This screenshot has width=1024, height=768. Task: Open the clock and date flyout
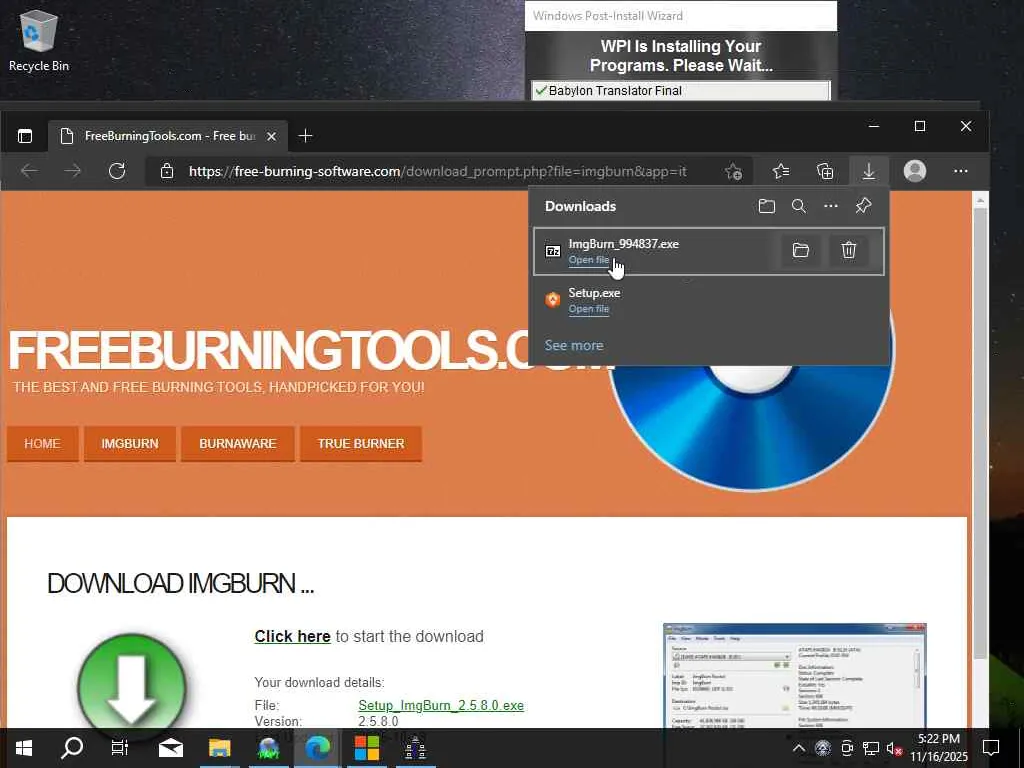pos(939,748)
